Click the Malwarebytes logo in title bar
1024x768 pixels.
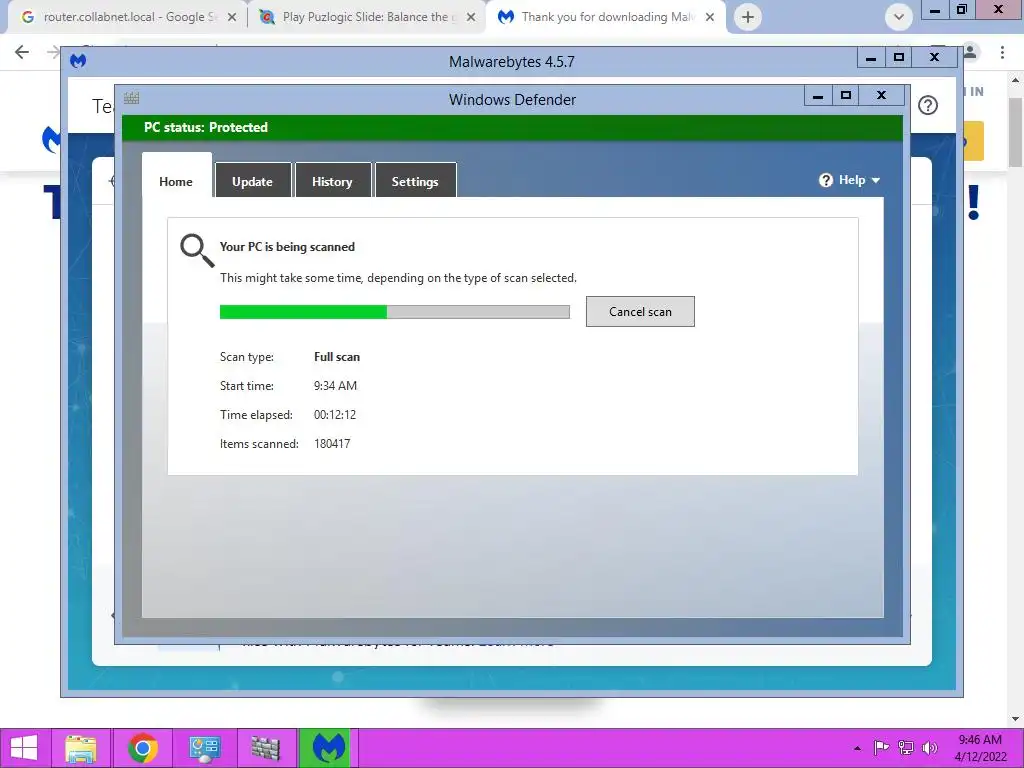pos(78,61)
